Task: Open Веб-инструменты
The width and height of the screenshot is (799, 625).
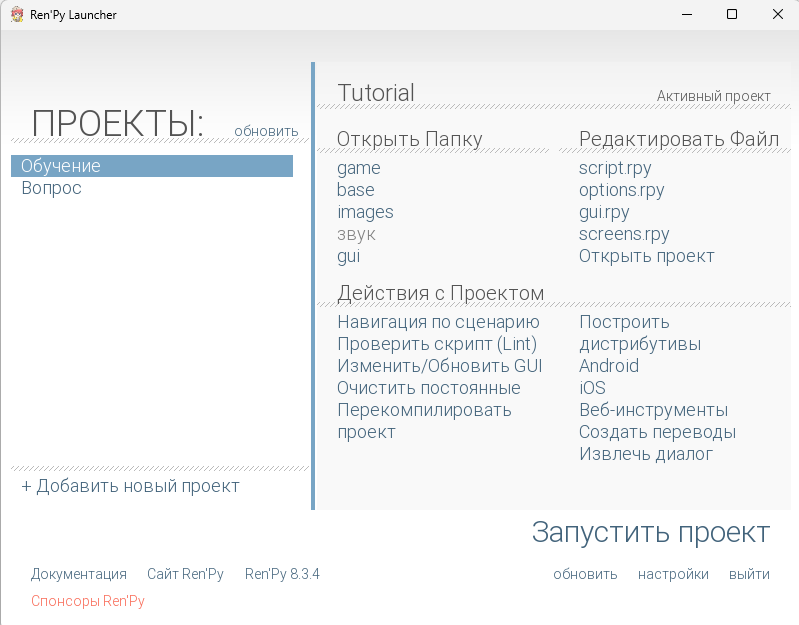Action: (x=654, y=410)
